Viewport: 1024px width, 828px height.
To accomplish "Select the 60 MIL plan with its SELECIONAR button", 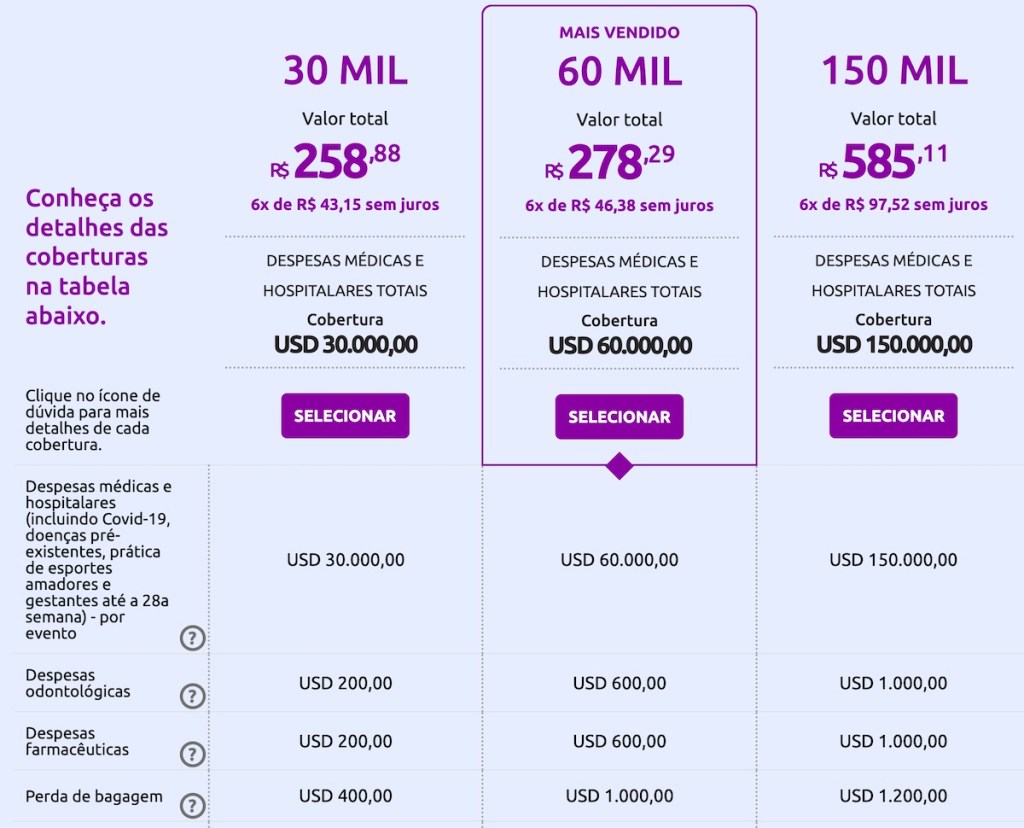I will coord(619,416).
